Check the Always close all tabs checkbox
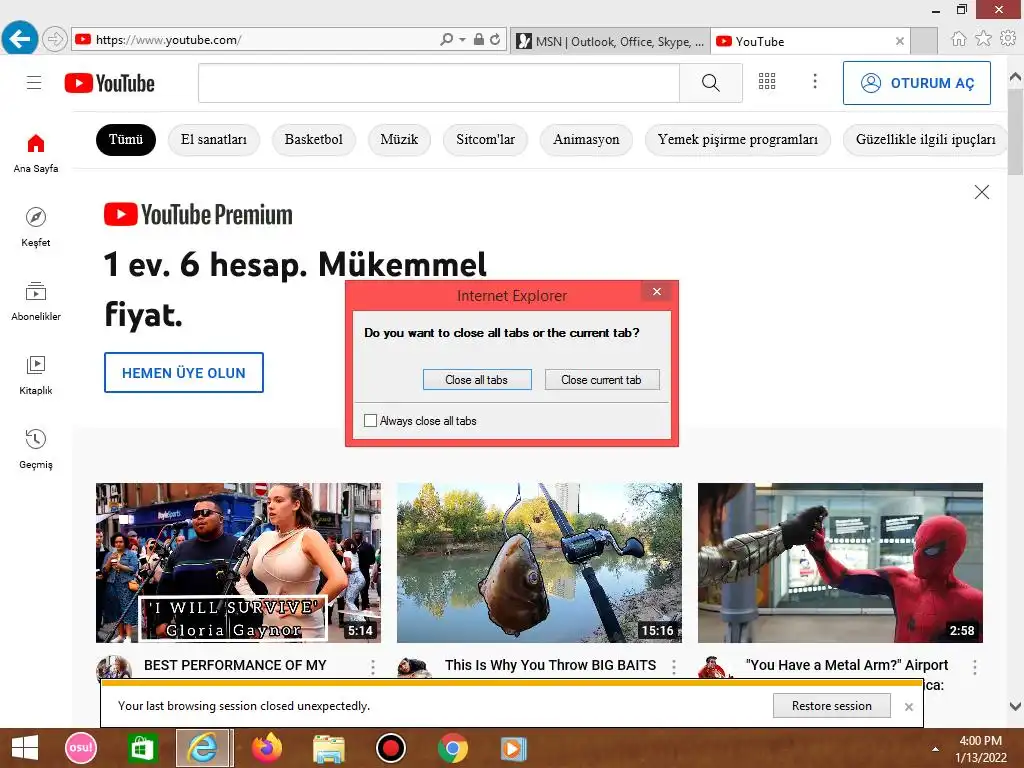 click(370, 421)
